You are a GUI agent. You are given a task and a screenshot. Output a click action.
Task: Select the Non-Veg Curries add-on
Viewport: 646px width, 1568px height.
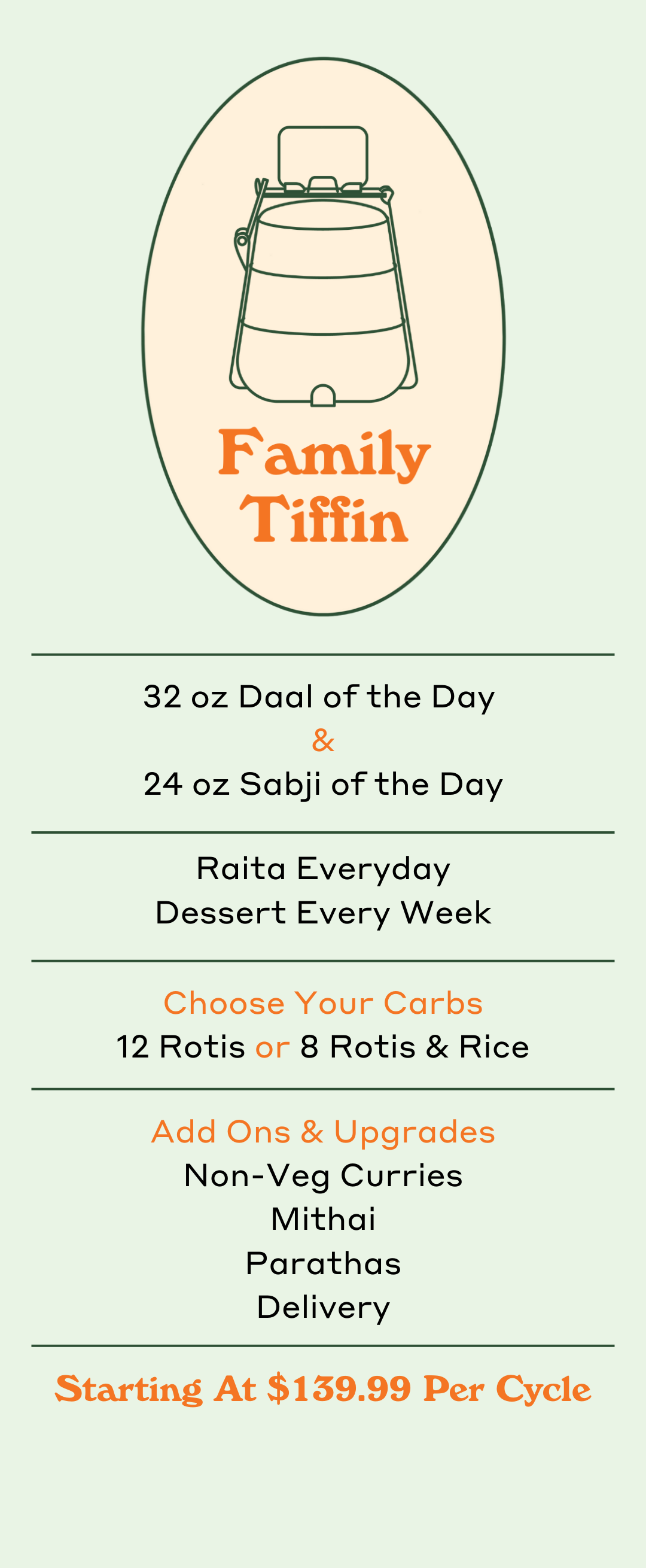click(x=323, y=1176)
